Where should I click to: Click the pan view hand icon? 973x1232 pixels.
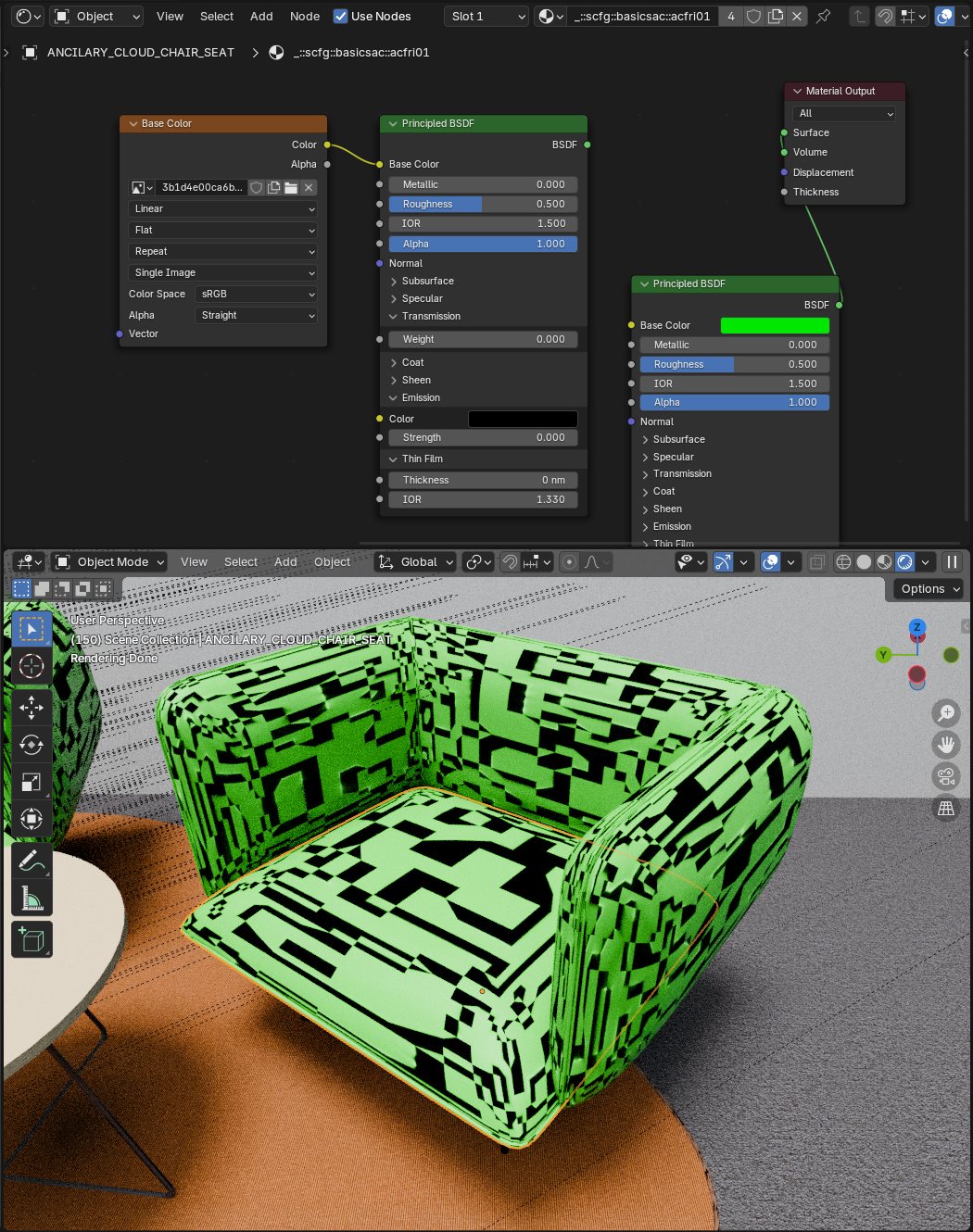point(945,745)
